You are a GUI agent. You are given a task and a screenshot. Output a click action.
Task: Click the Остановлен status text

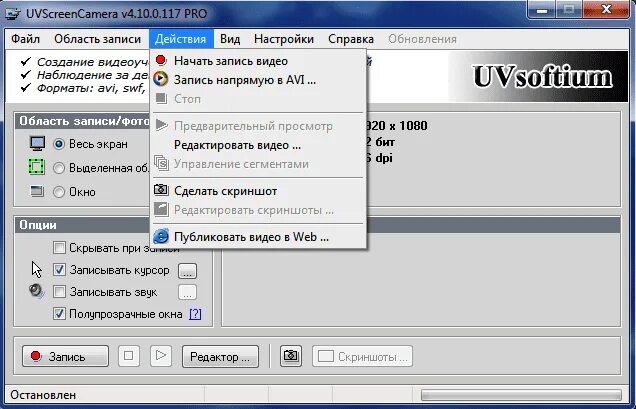pos(43,395)
